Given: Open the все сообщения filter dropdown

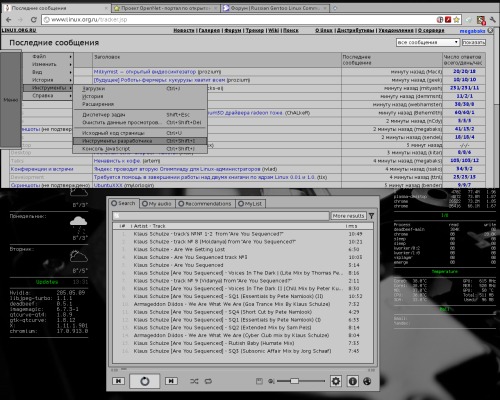Looking at the screenshot, I should [x=428, y=42].
